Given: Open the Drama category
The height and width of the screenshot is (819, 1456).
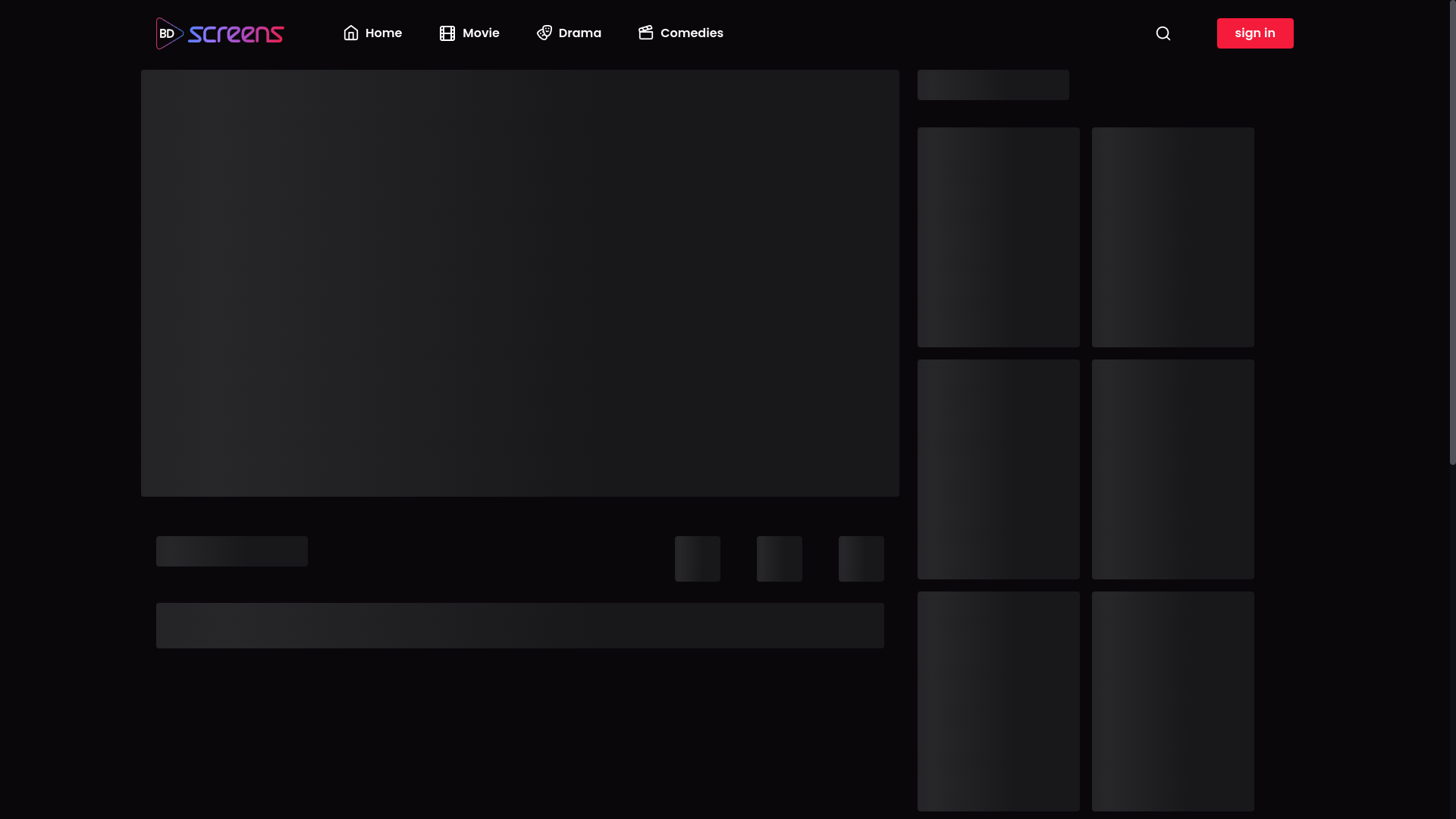Looking at the screenshot, I should point(579,33).
